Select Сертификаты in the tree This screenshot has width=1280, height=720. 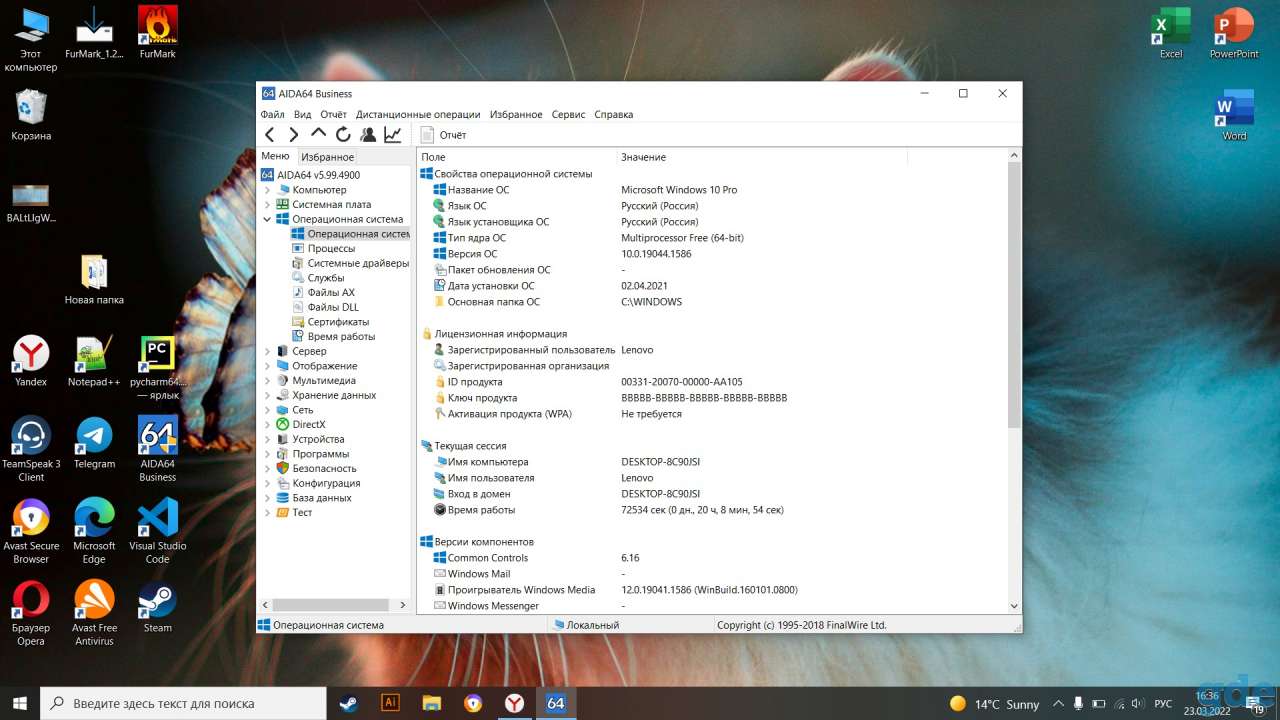330,322
